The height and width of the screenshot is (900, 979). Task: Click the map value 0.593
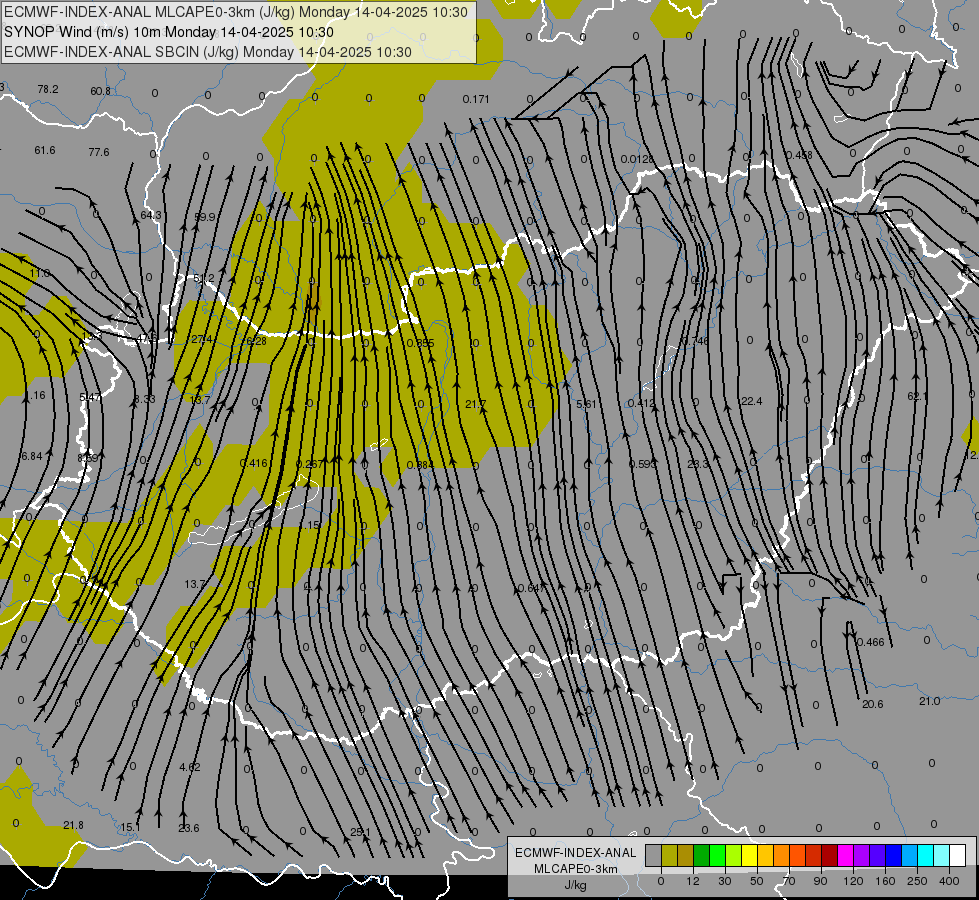pos(642,464)
